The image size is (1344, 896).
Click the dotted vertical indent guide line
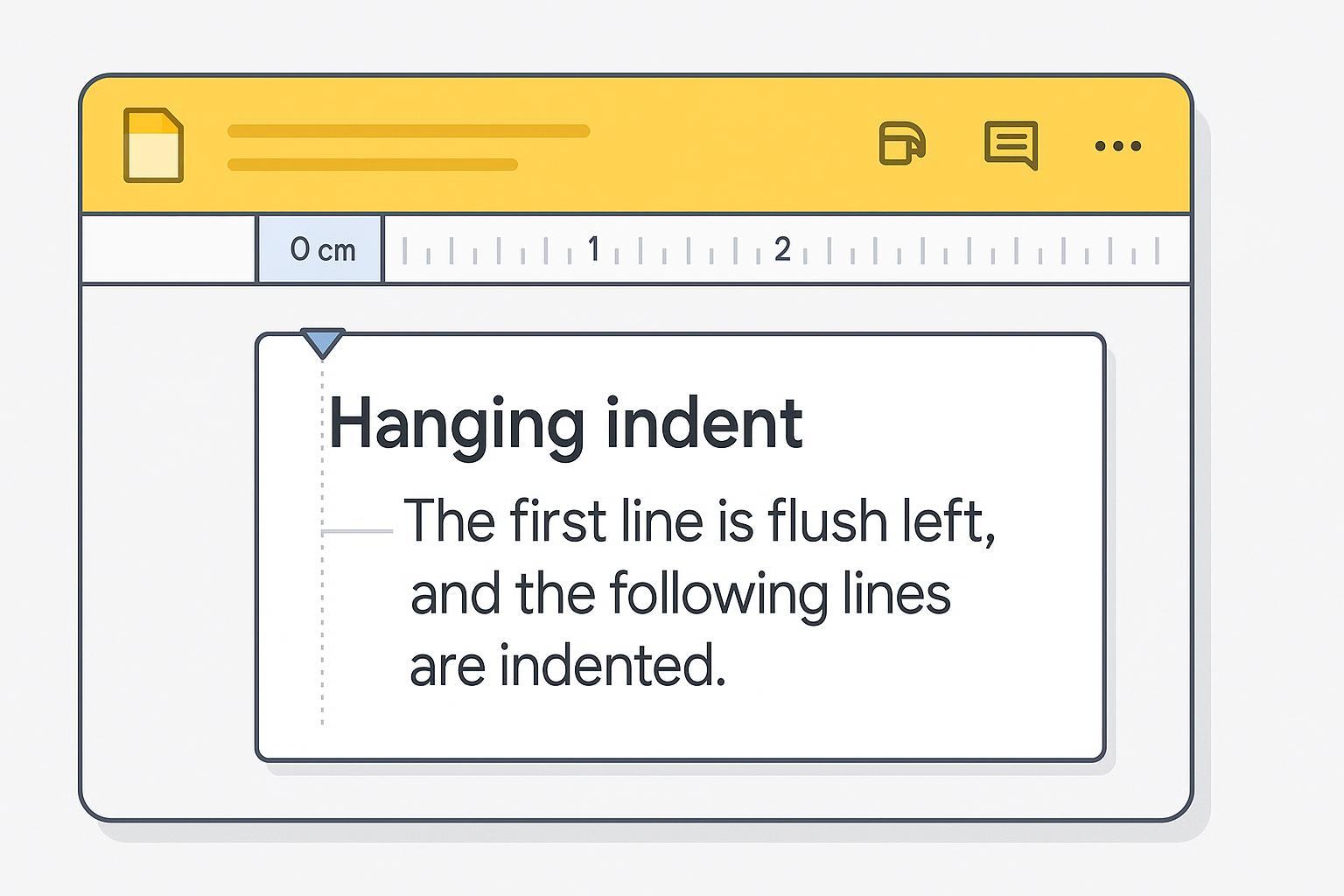[x=322, y=612]
